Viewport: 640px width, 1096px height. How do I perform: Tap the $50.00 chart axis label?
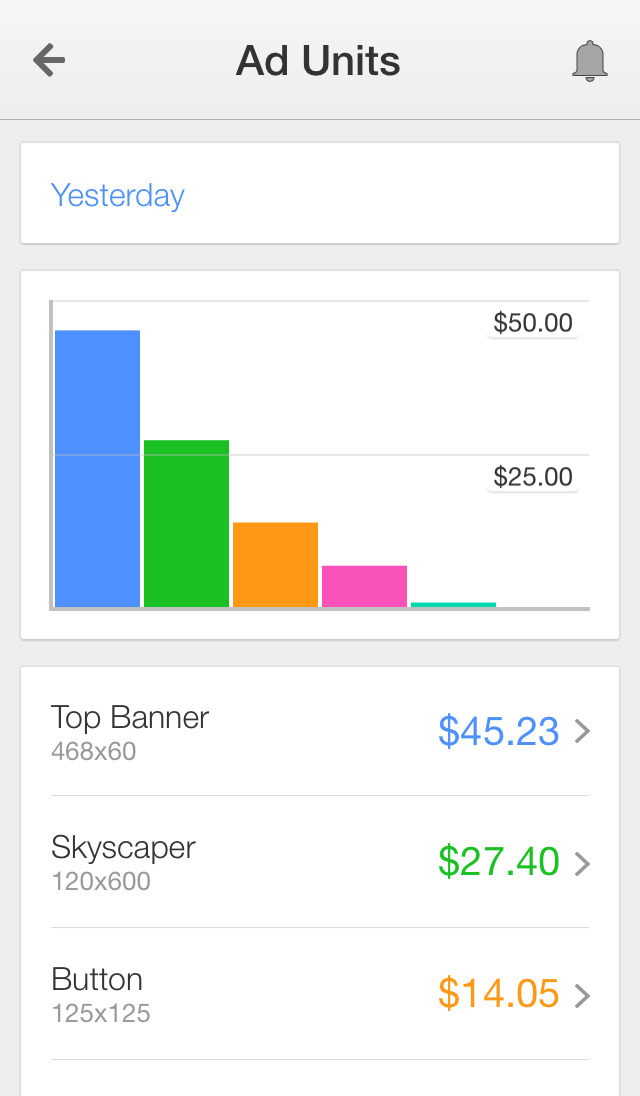point(533,323)
